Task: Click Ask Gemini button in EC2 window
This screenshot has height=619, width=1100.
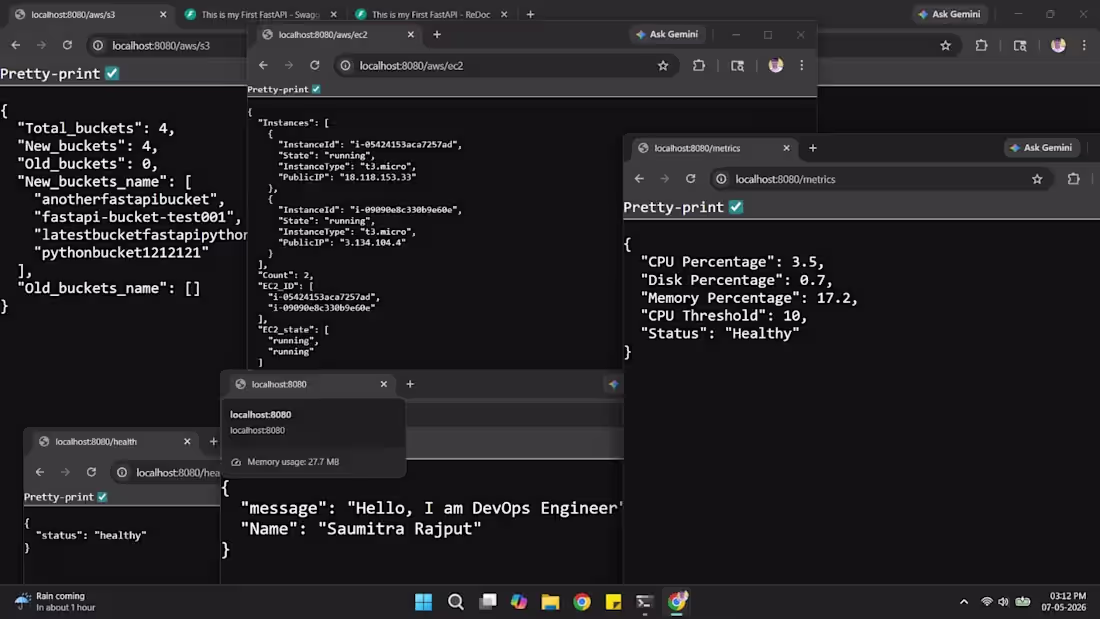Action: [x=667, y=34]
